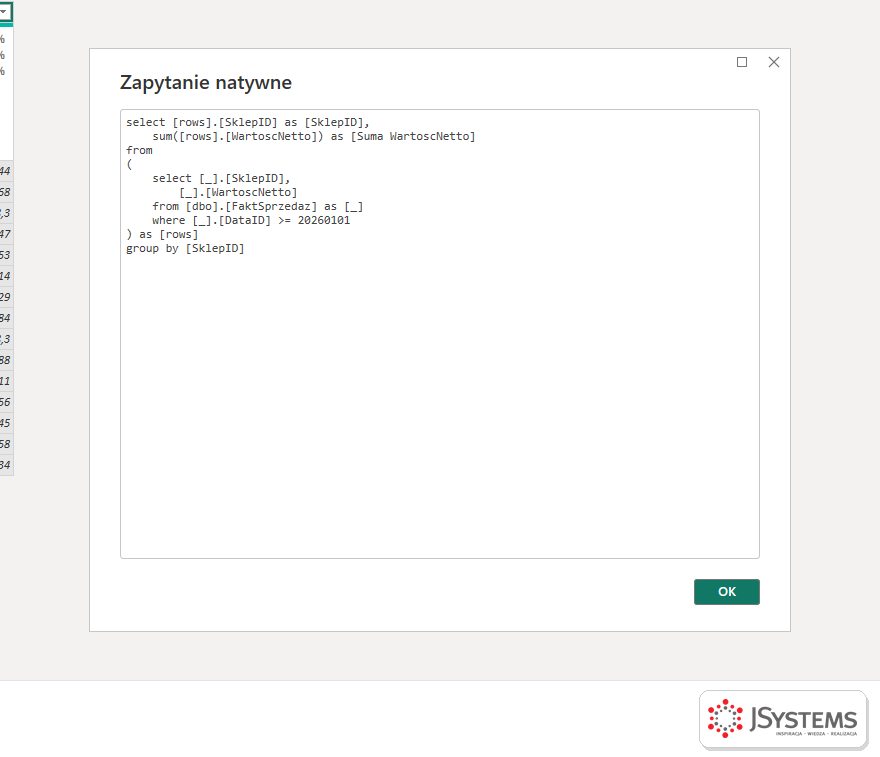Click the '[_].[WartoscNetto]' line
Viewport: 880px width, 757px height.
click(238, 192)
